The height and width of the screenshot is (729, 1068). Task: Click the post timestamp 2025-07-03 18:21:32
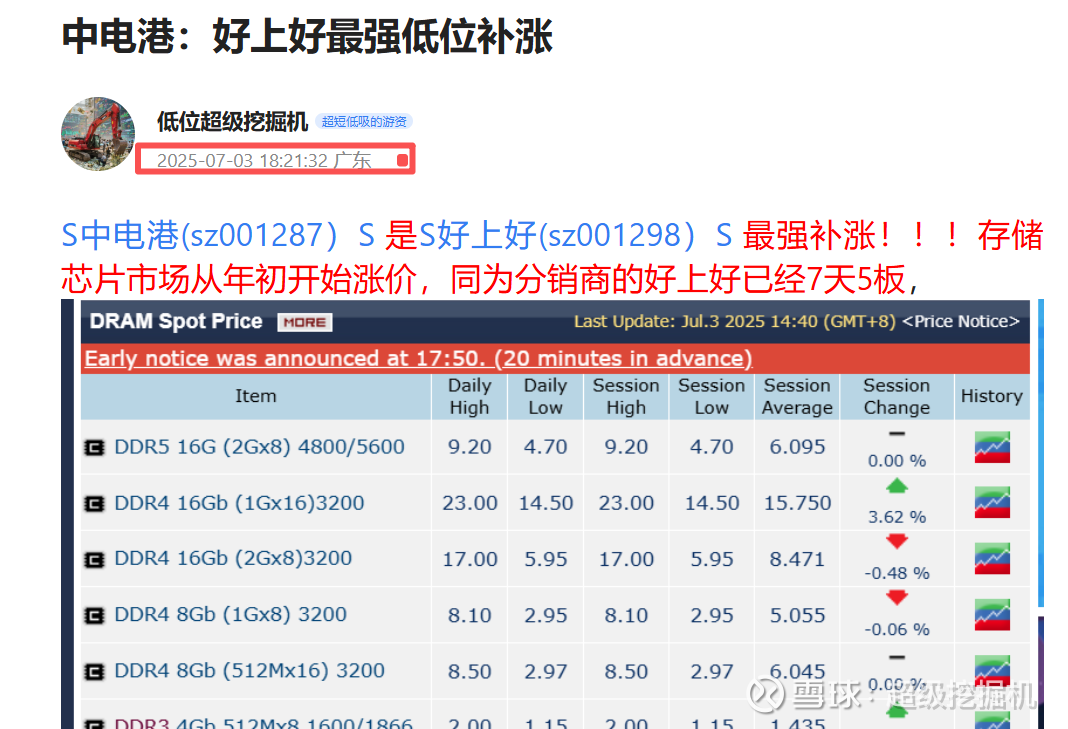click(242, 161)
